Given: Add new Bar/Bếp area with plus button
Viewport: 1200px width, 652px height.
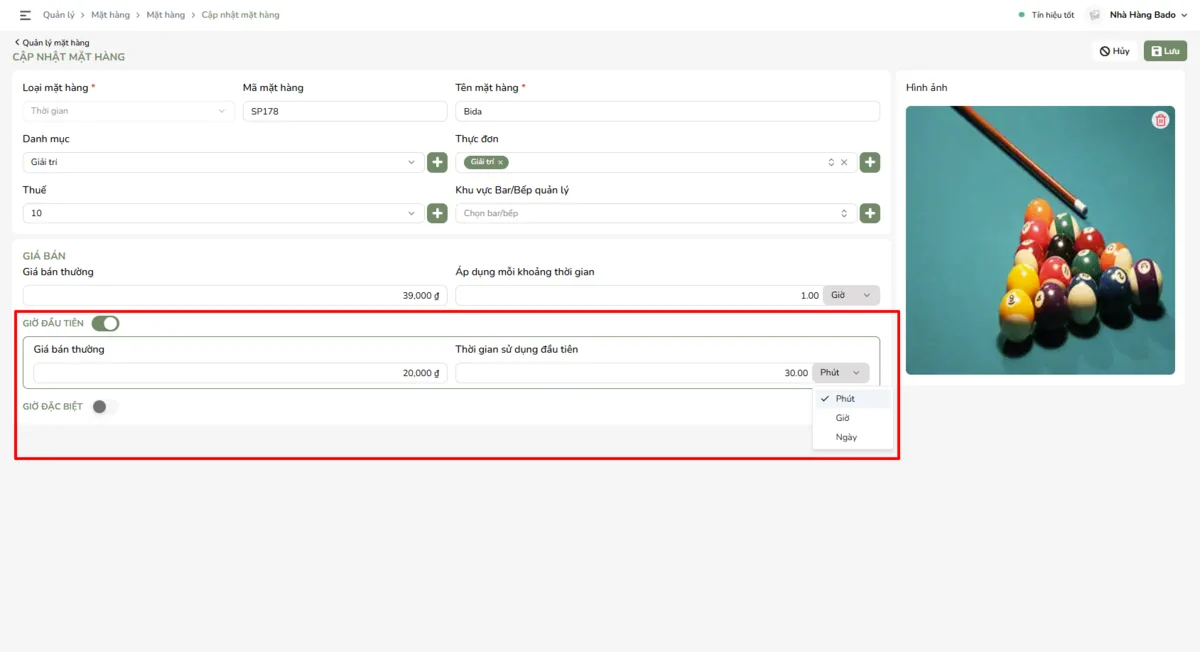Looking at the screenshot, I should click(x=870, y=213).
